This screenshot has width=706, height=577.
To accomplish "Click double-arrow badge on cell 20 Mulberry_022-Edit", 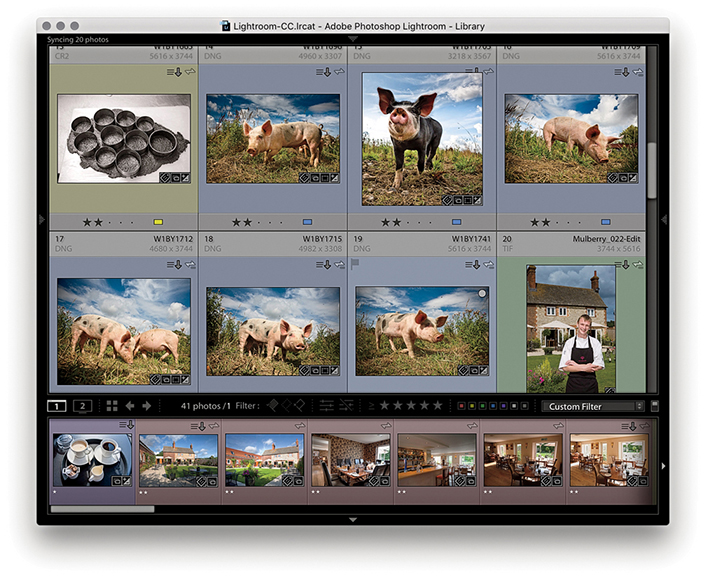I will (x=638, y=265).
